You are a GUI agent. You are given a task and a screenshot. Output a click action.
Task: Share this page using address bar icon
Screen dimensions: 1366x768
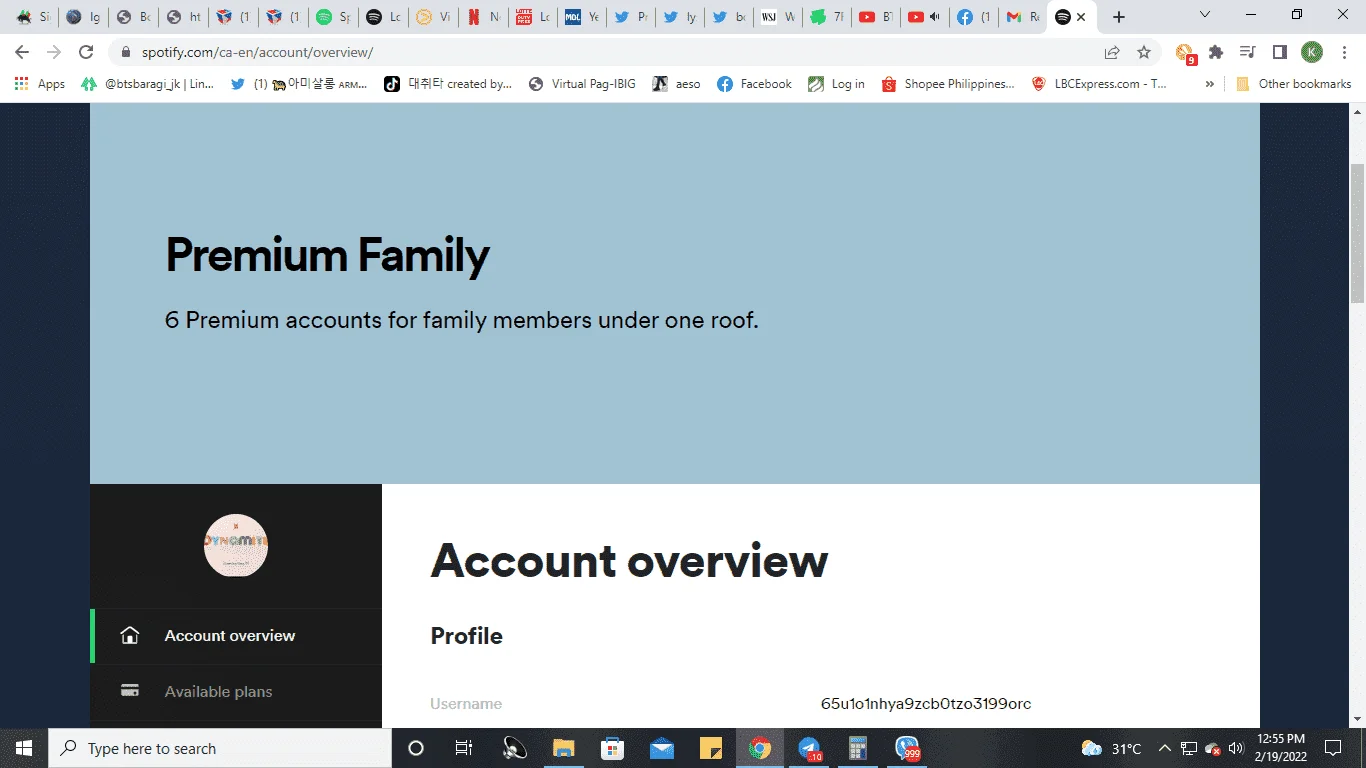coord(1112,52)
